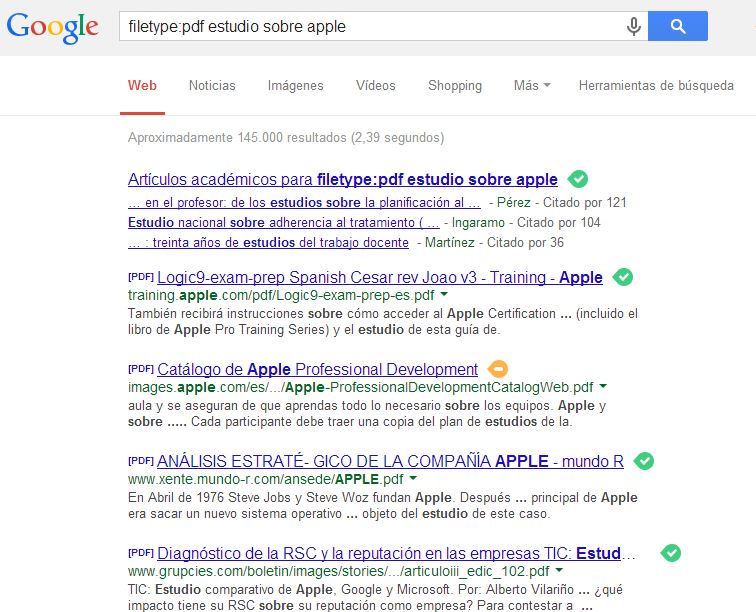
Task: Open the Catálogo de Apple Professional Development link
Action: pos(317,369)
